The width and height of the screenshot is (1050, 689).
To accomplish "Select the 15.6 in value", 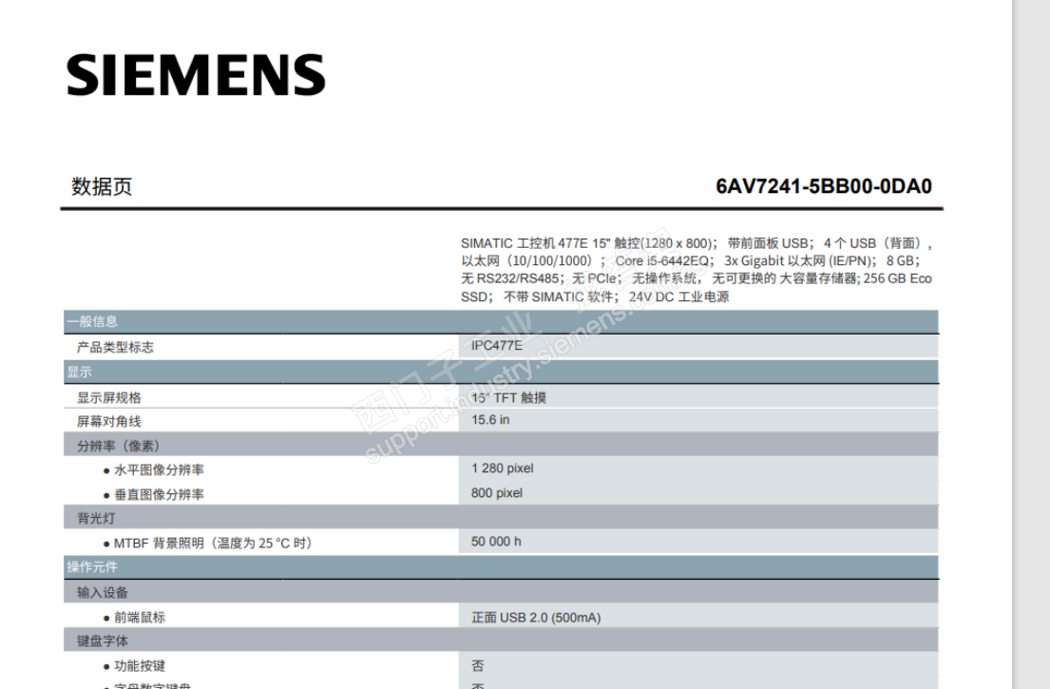I will pyautogui.click(x=490, y=420).
